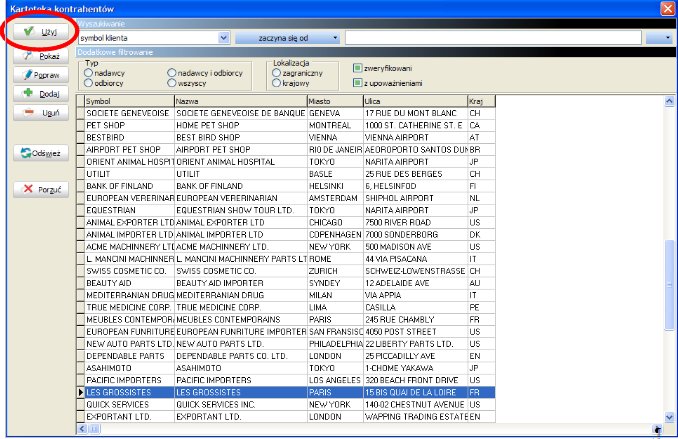Select the 7000 SONDERBORG street cell
The width and height of the screenshot is (678, 439).
[416, 234]
